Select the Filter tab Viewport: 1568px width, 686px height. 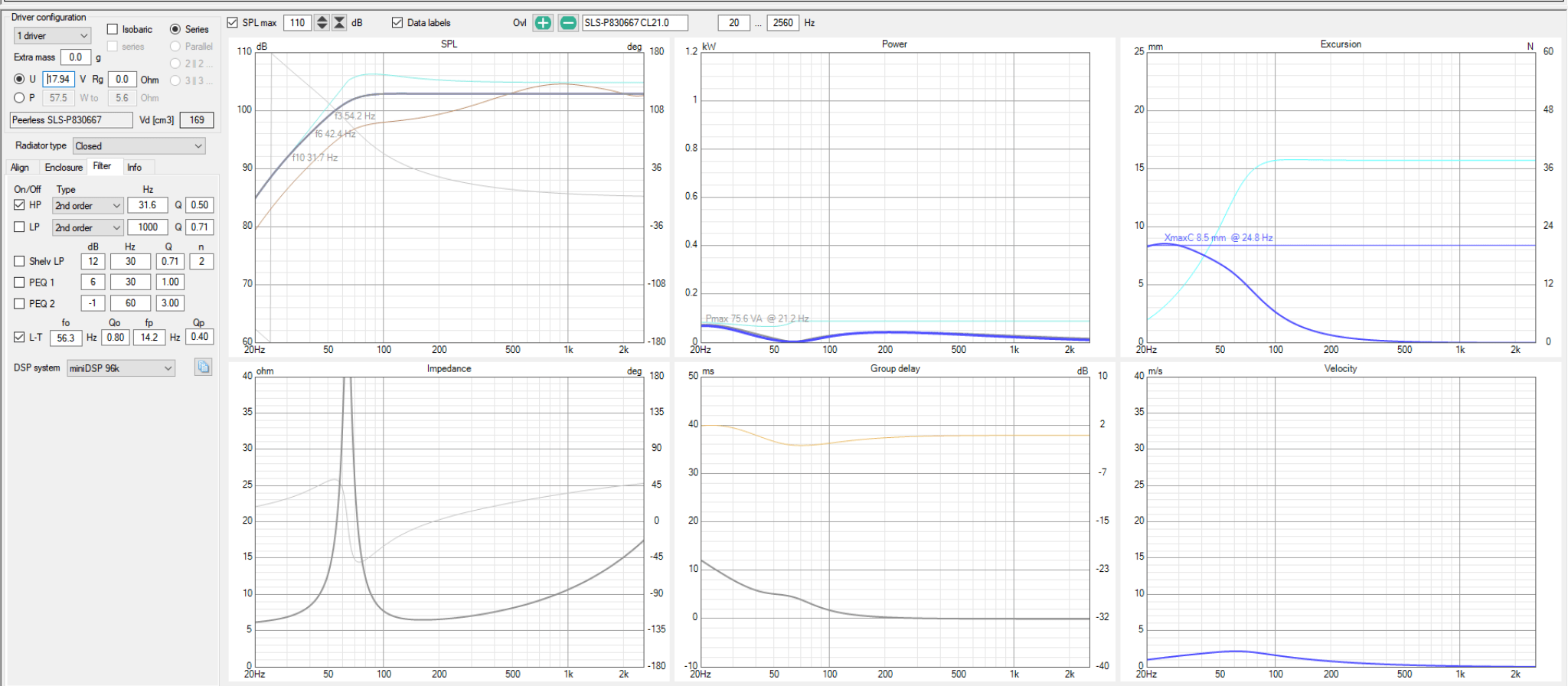(x=103, y=166)
